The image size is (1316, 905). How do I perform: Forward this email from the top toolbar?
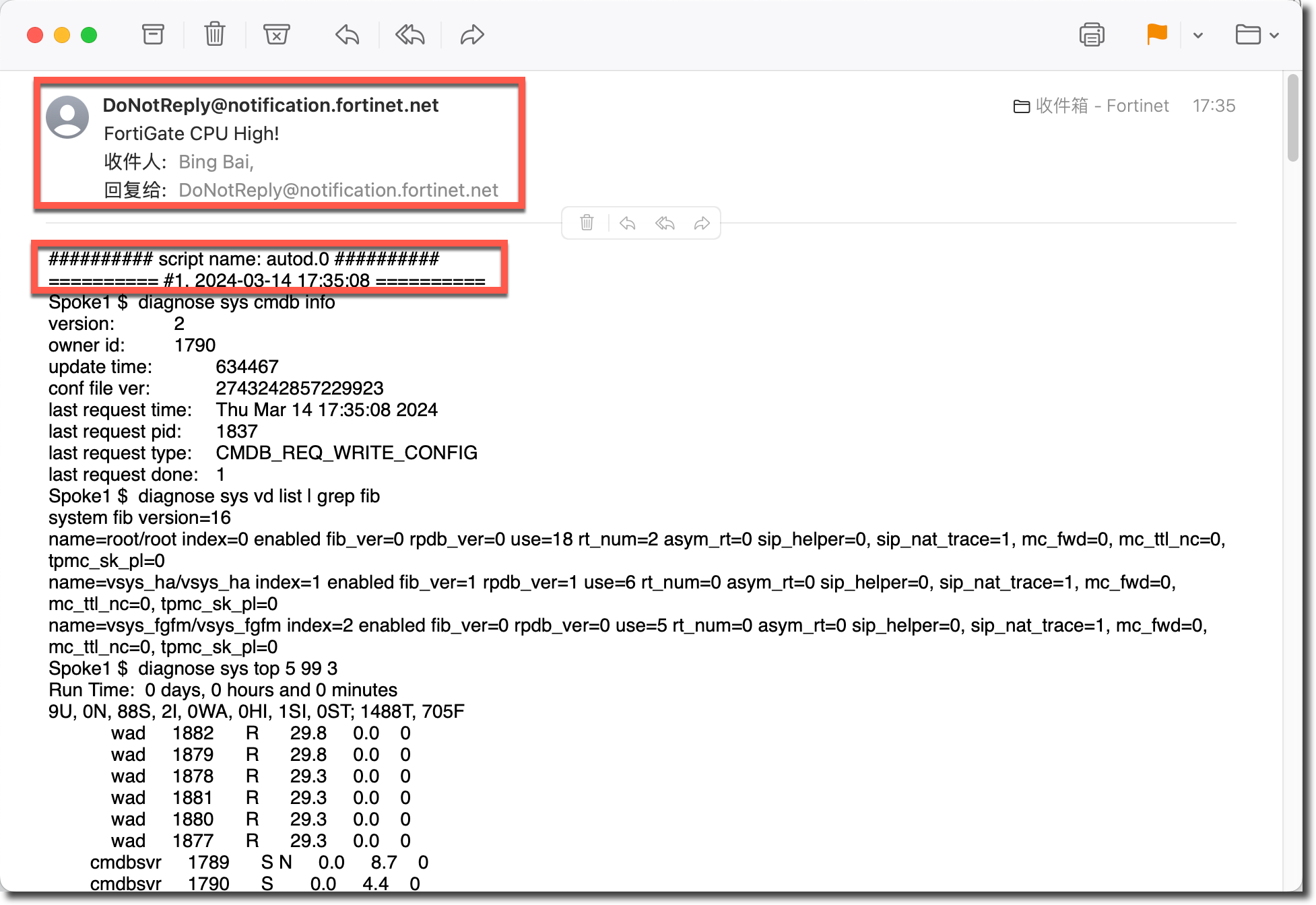472,34
